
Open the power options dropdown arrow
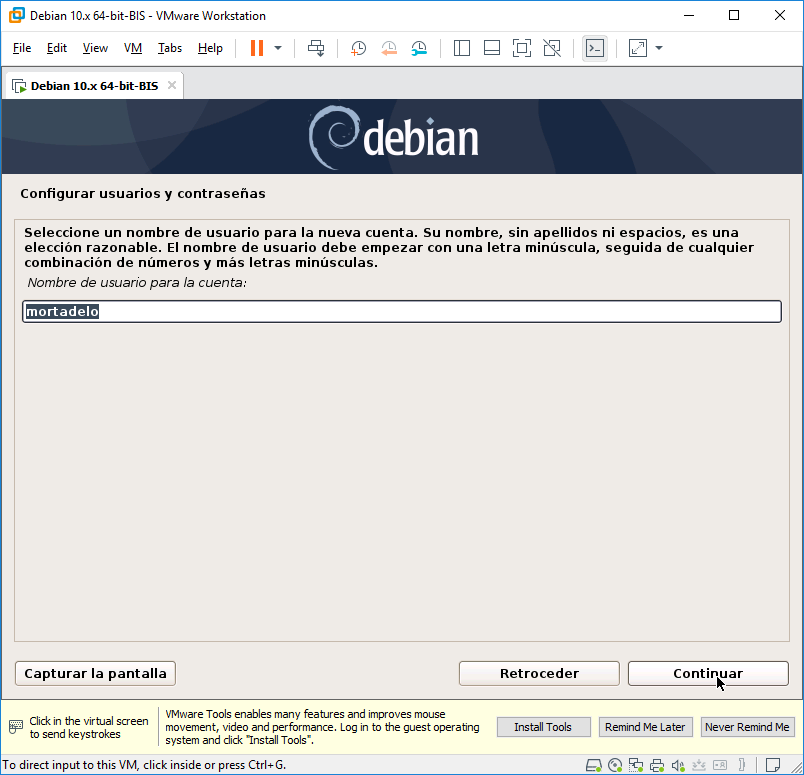278,48
